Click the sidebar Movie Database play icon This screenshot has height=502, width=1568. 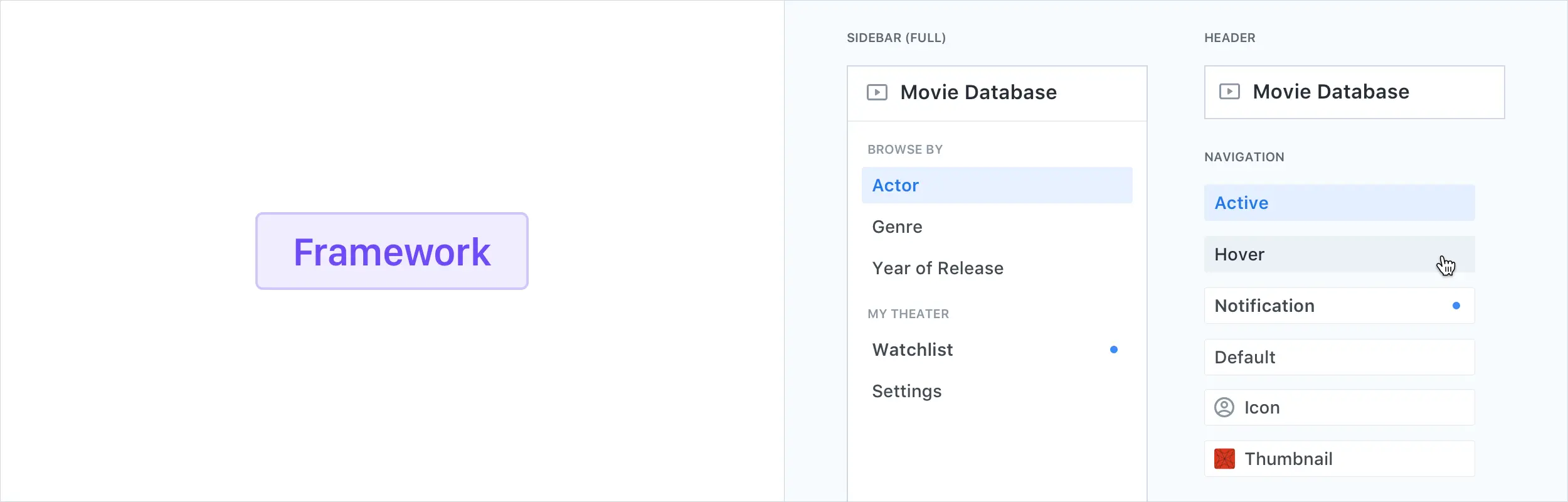(877, 93)
